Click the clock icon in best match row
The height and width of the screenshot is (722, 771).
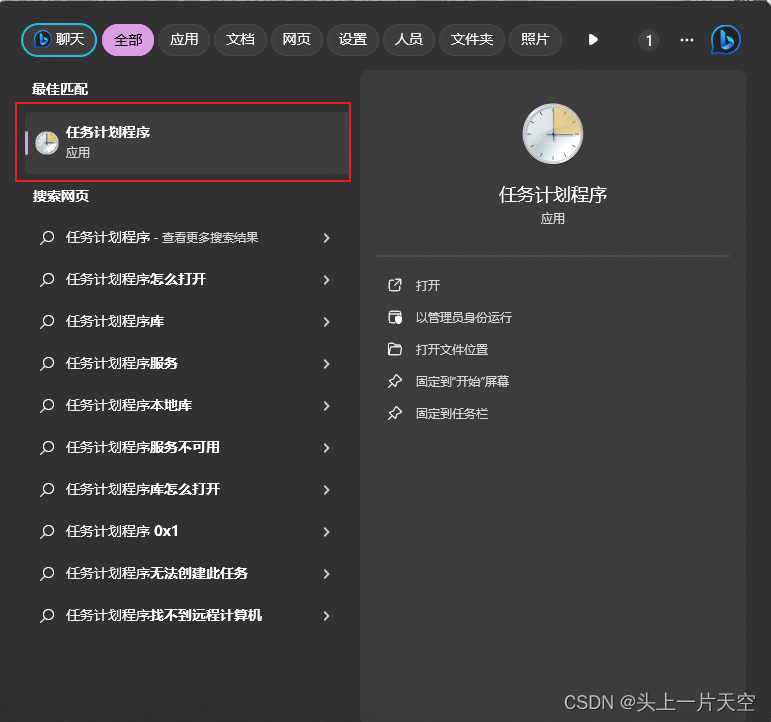47,143
